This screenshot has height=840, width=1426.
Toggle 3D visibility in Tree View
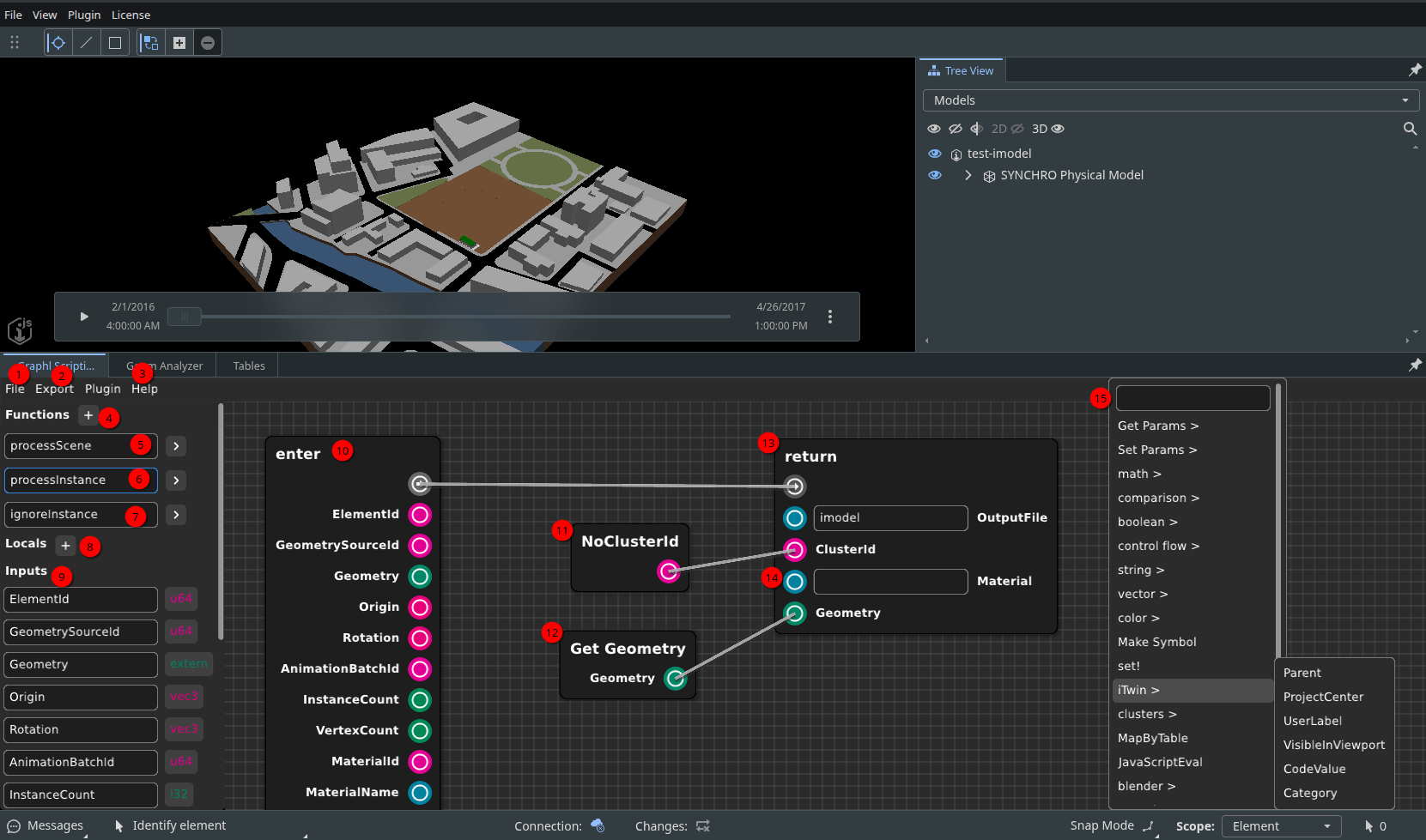coord(1058,128)
